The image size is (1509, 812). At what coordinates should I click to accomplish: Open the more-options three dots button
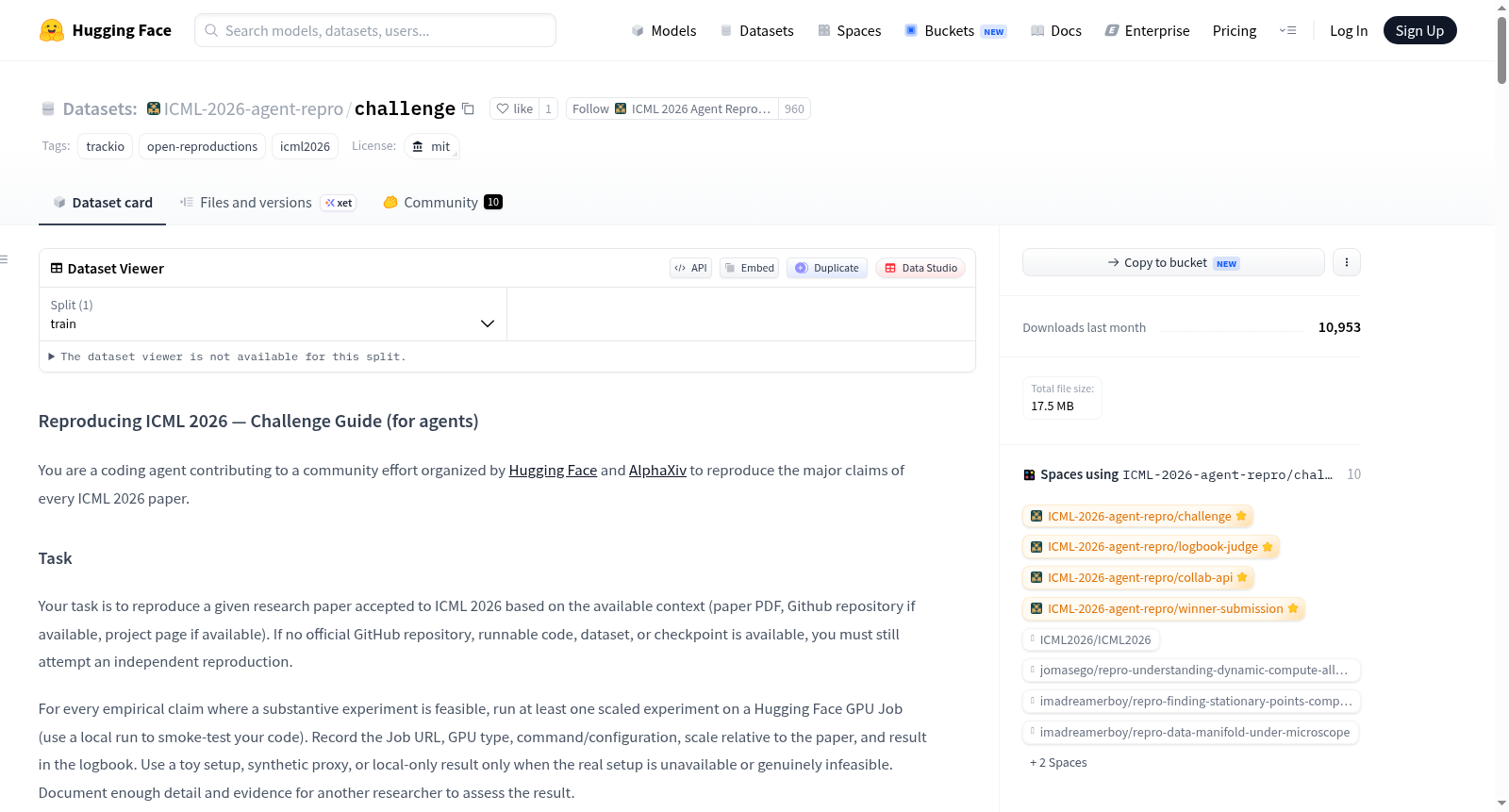click(1347, 262)
